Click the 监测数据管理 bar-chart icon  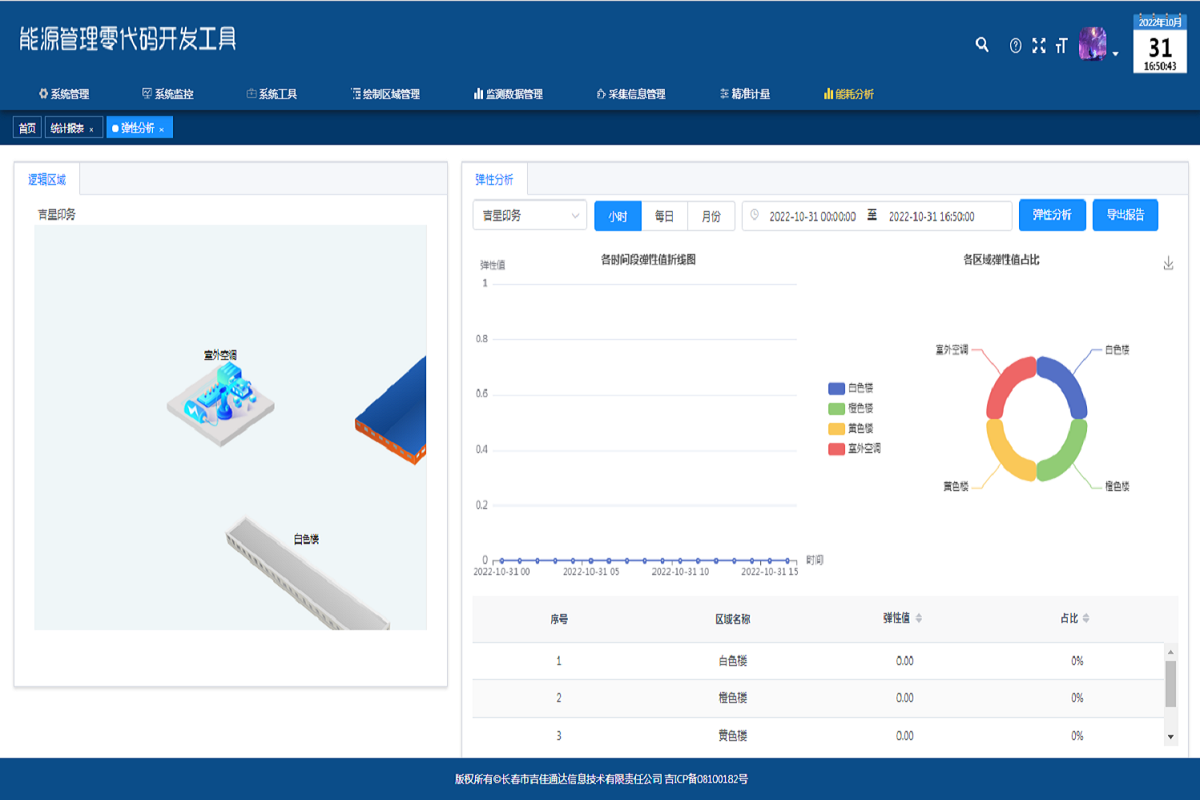[x=477, y=95]
